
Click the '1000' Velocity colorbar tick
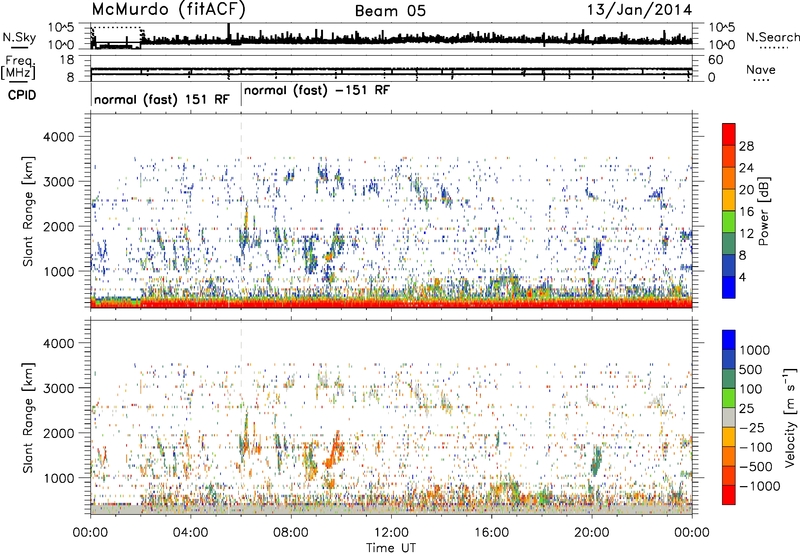coord(755,350)
